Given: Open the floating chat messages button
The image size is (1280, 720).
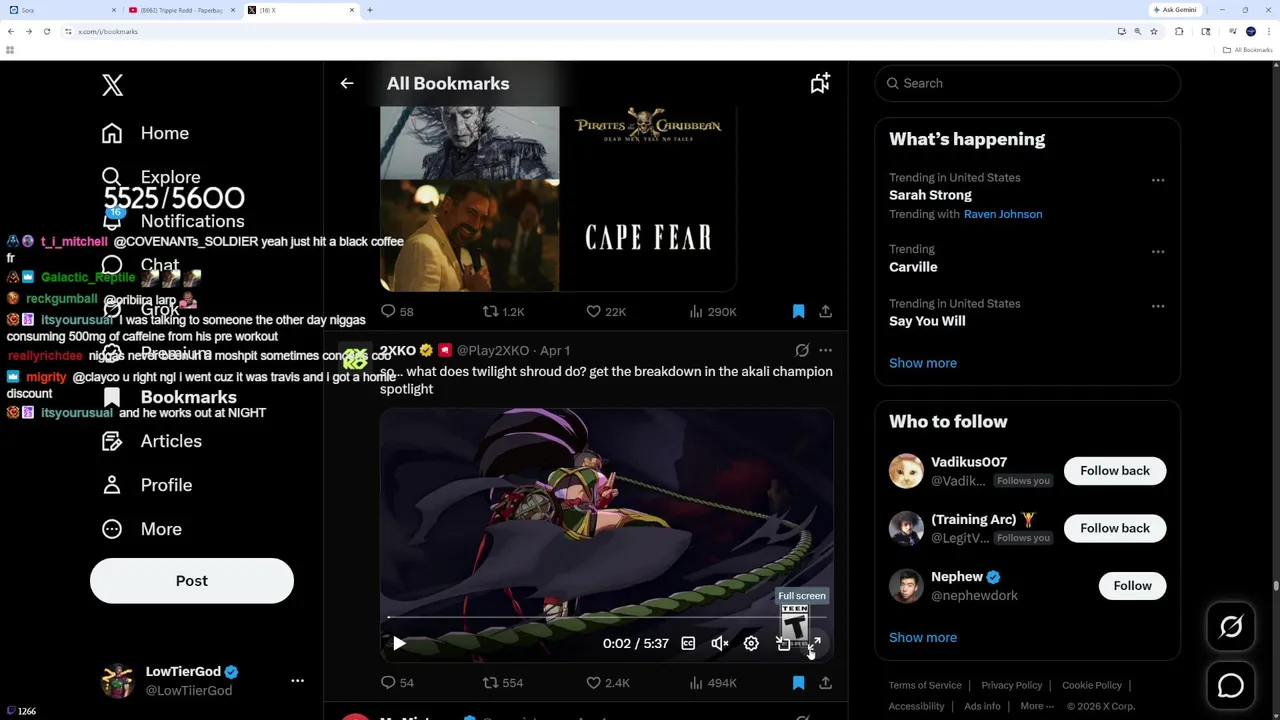Looking at the screenshot, I should point(1231,686).
